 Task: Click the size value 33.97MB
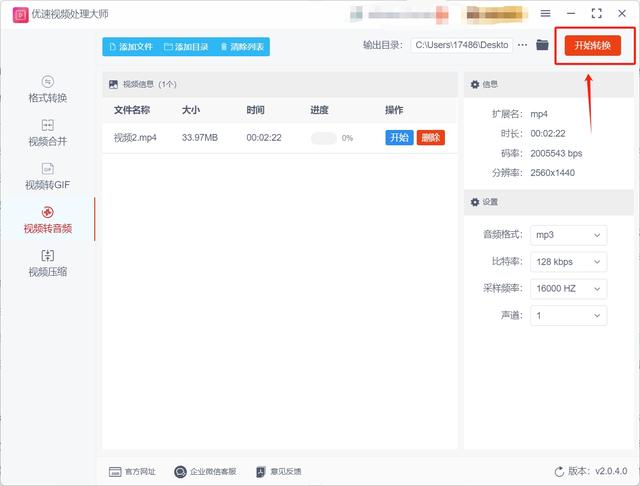click(x=200, y=138)
